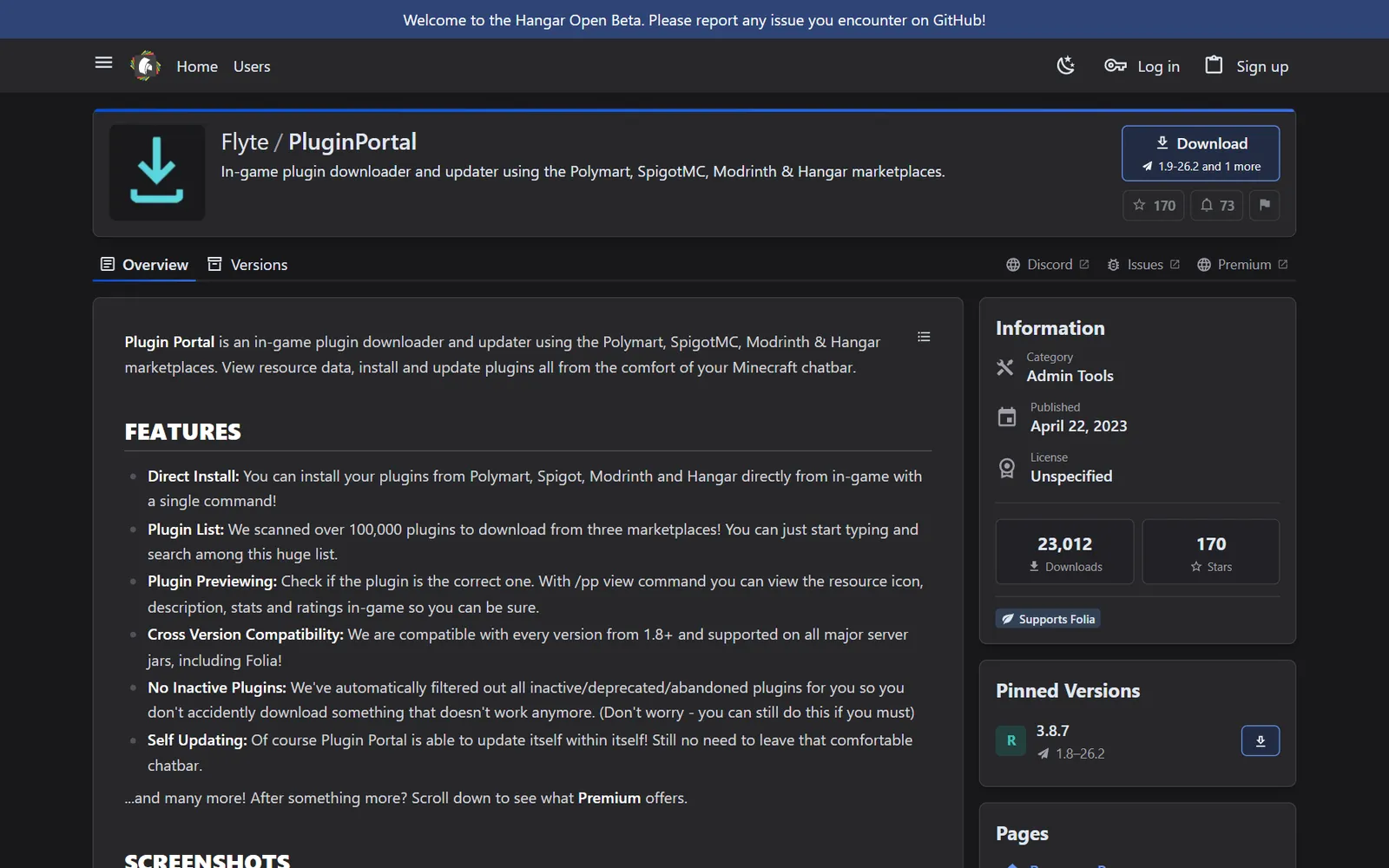Click the bold 'Premium' word in description
The image size is (1389, 868).
[609, 798]
